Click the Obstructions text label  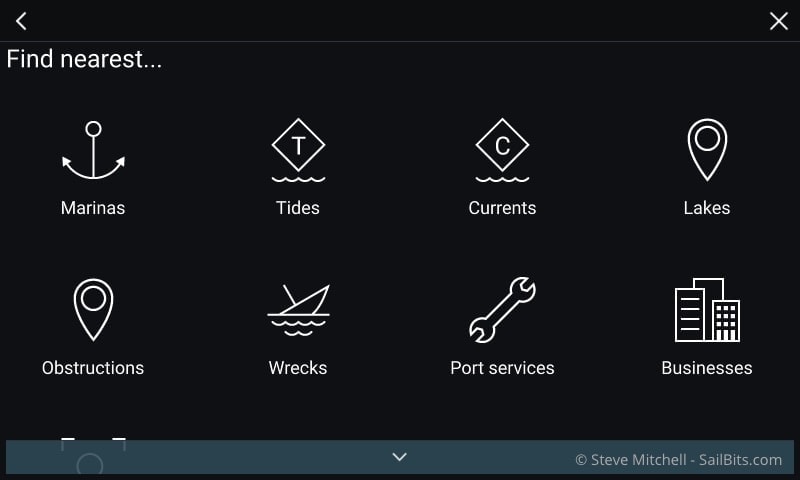pos(93,368)
